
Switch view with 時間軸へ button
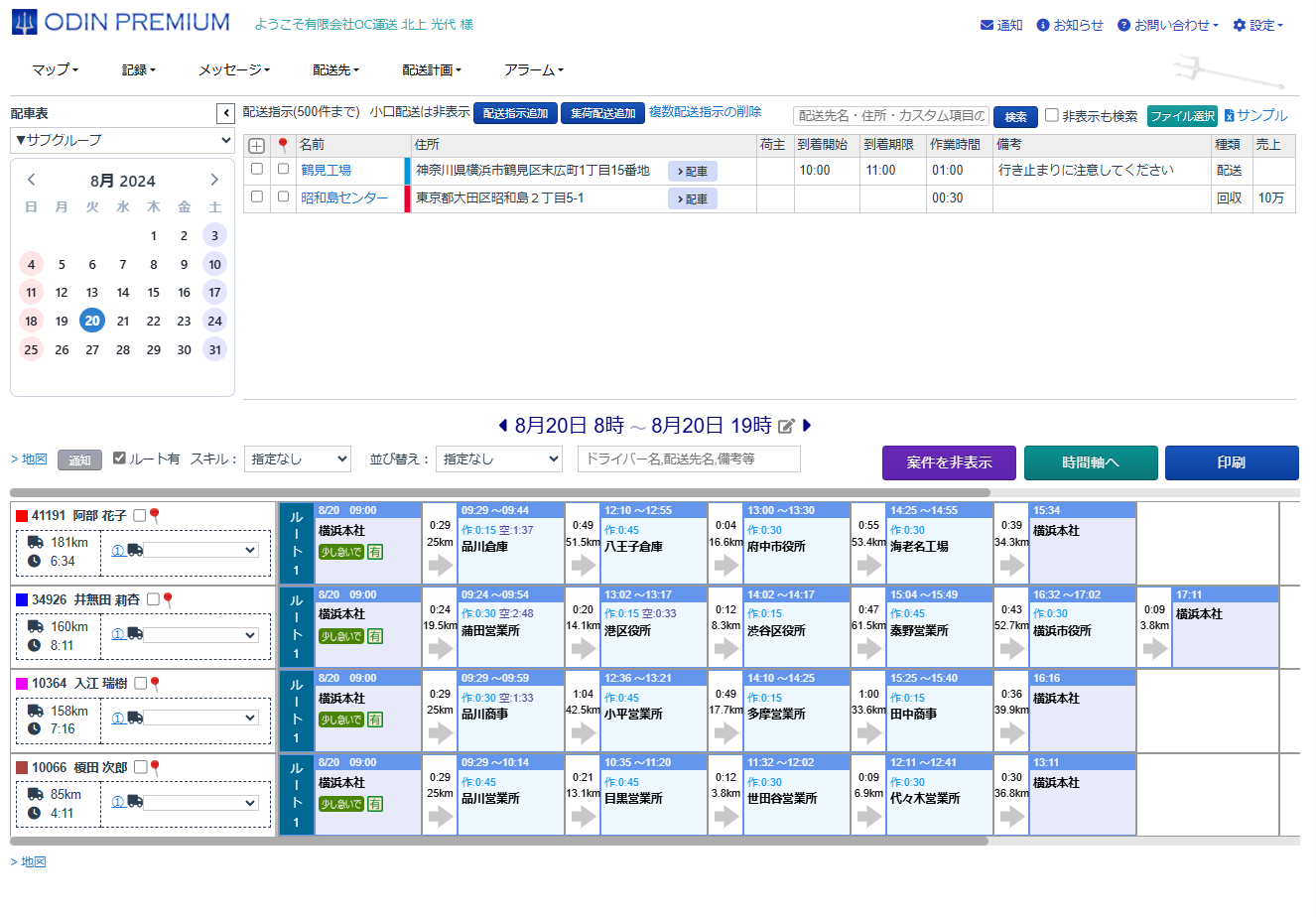pos(1091,462)
